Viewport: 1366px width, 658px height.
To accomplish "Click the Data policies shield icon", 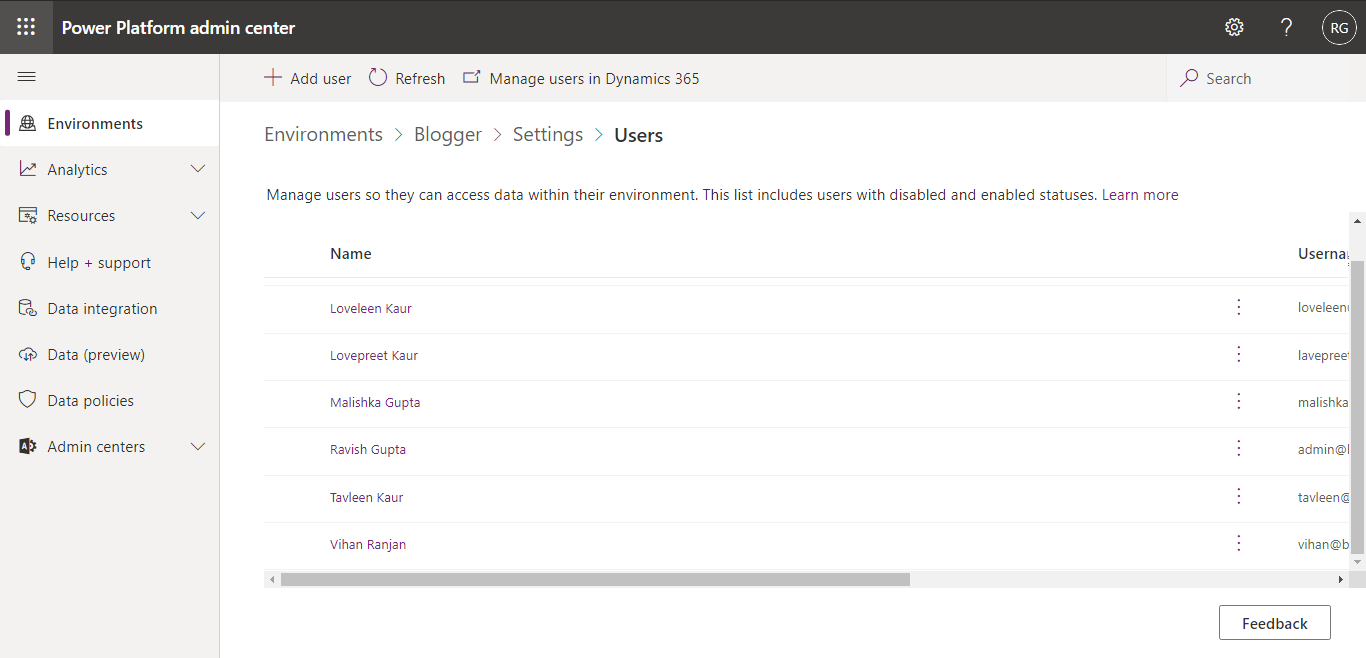I will click(x=28, y=400).
